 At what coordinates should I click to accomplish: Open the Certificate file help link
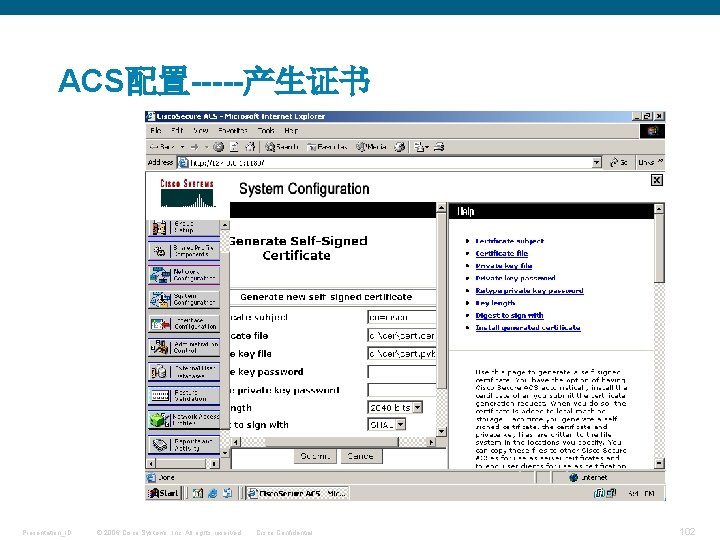coord(501,253)
